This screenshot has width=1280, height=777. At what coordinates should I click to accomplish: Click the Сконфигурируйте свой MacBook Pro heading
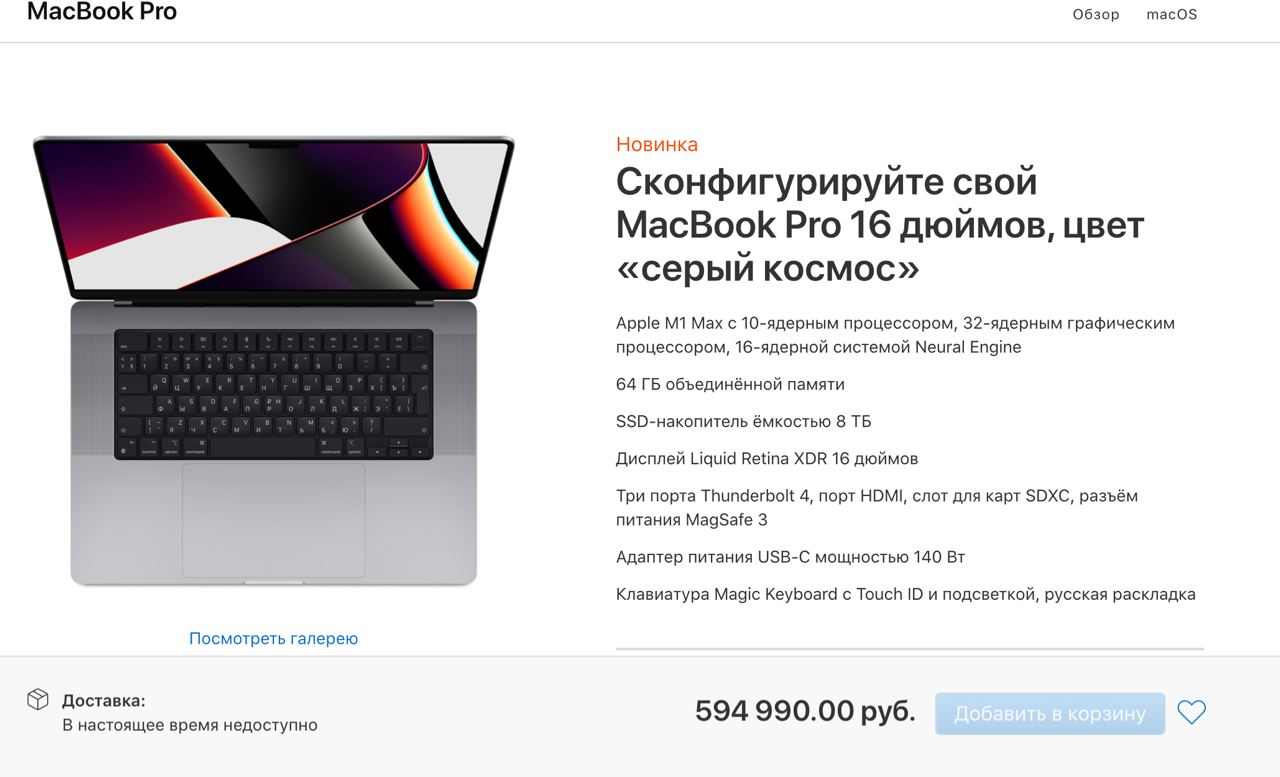[x=880, y=225]
